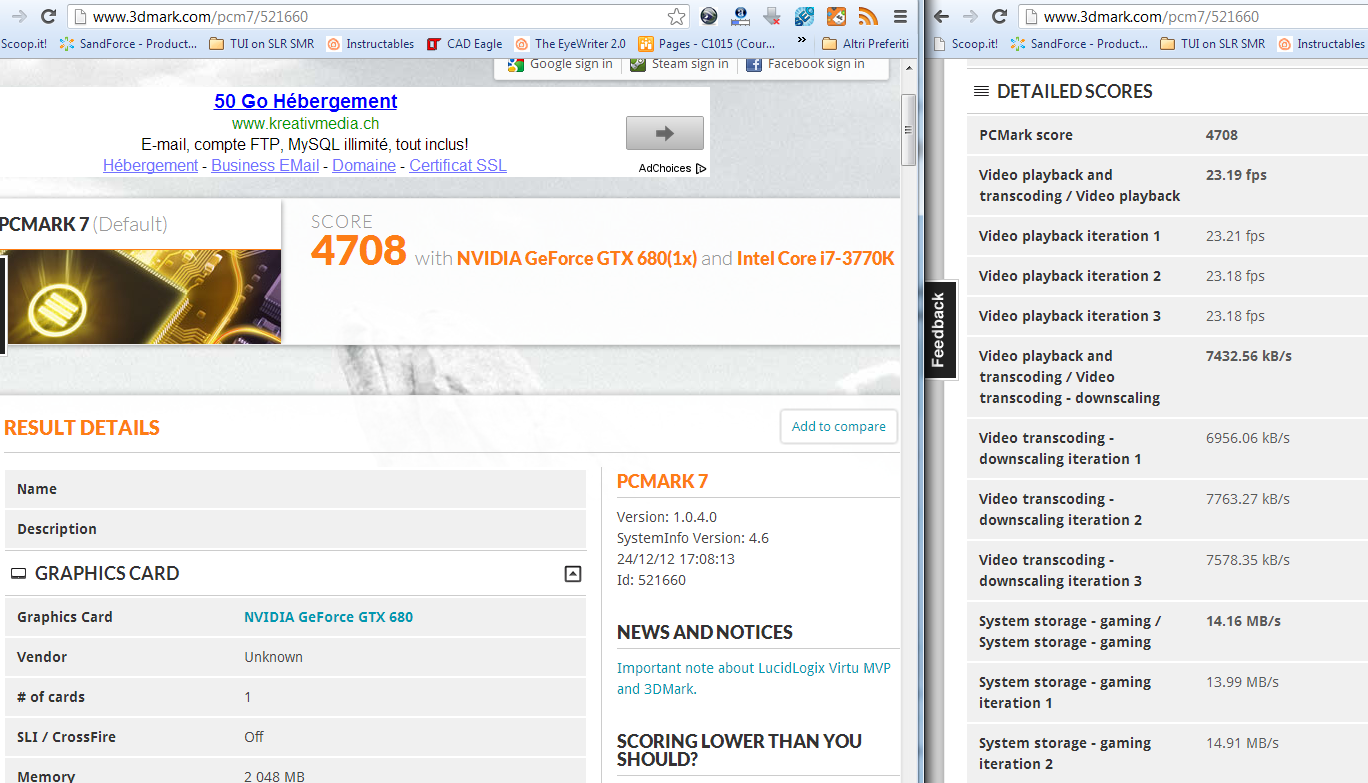1368x783 pixels.
Task: Open the vertical Feedback tab
Action: pos(938,330)
